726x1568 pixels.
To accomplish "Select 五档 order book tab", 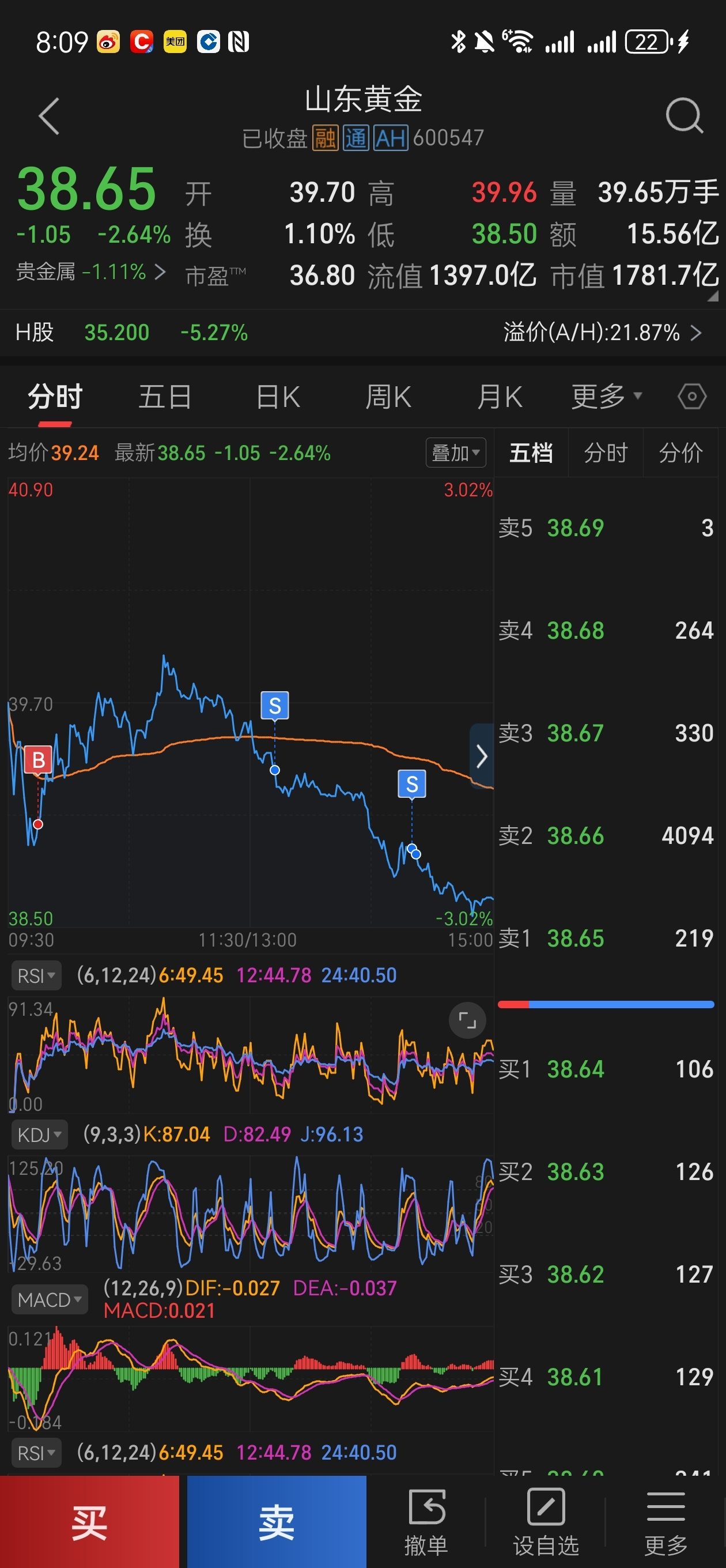I will pos(531,453).
